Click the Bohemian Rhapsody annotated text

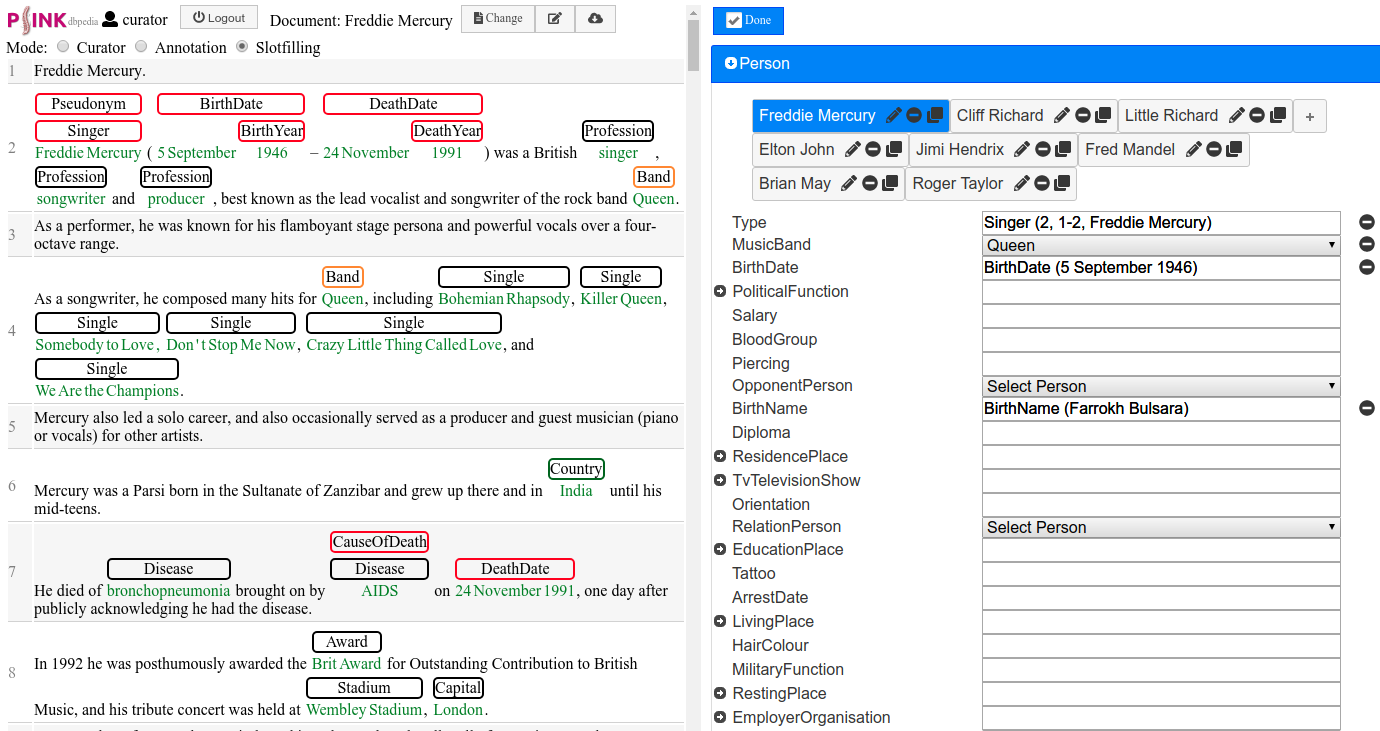(x=504, y=299)
